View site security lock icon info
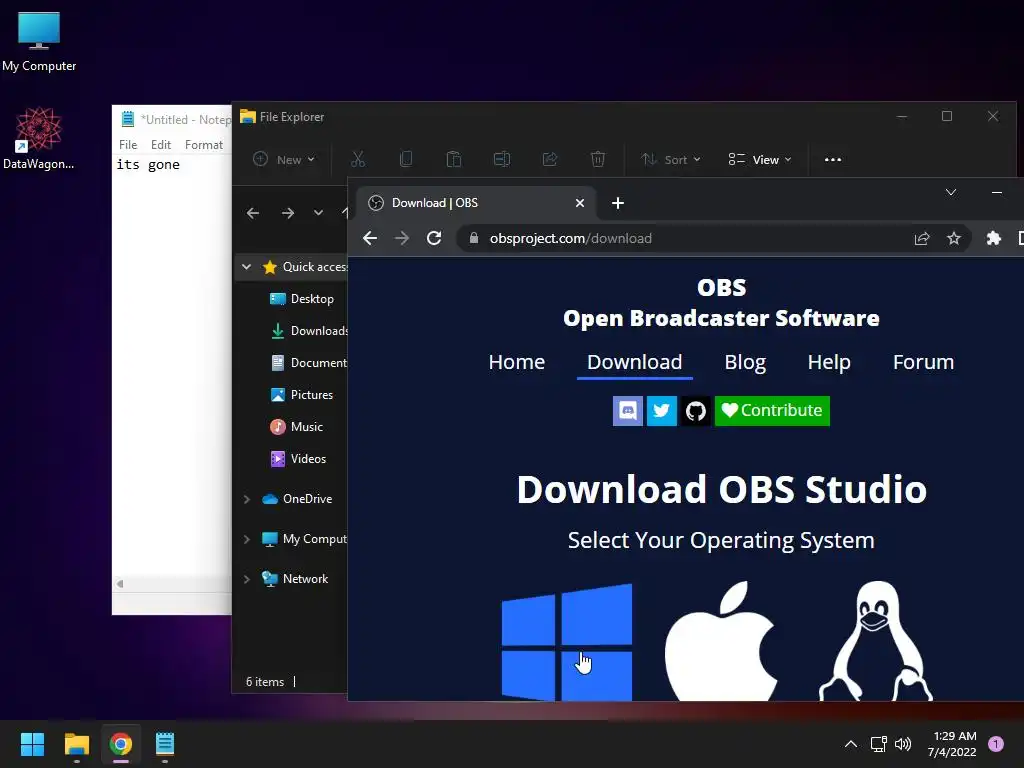This screenshot has height=768, width=1024. [473, 238]
